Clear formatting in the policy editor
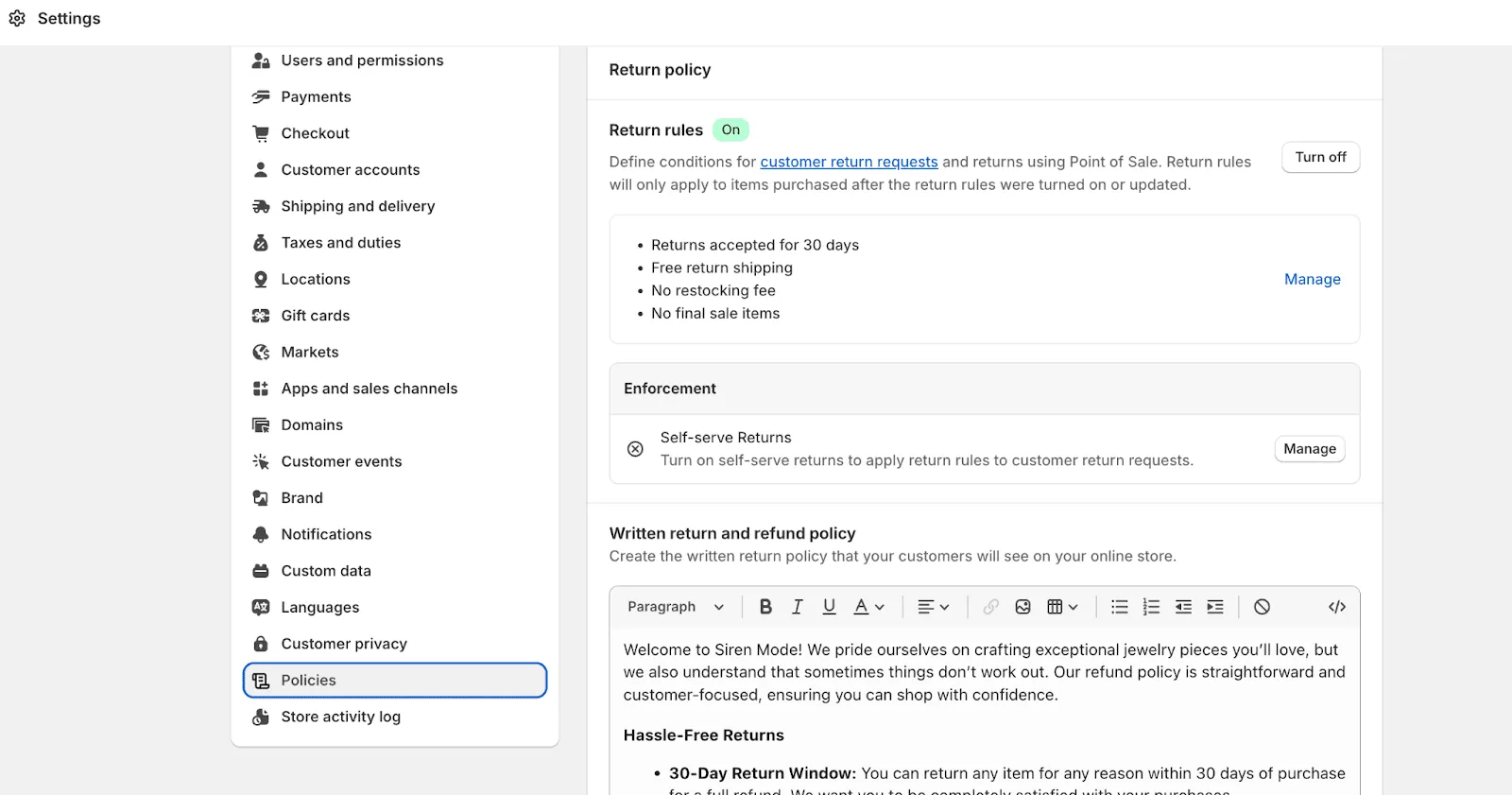 (x=1263, y=607)
